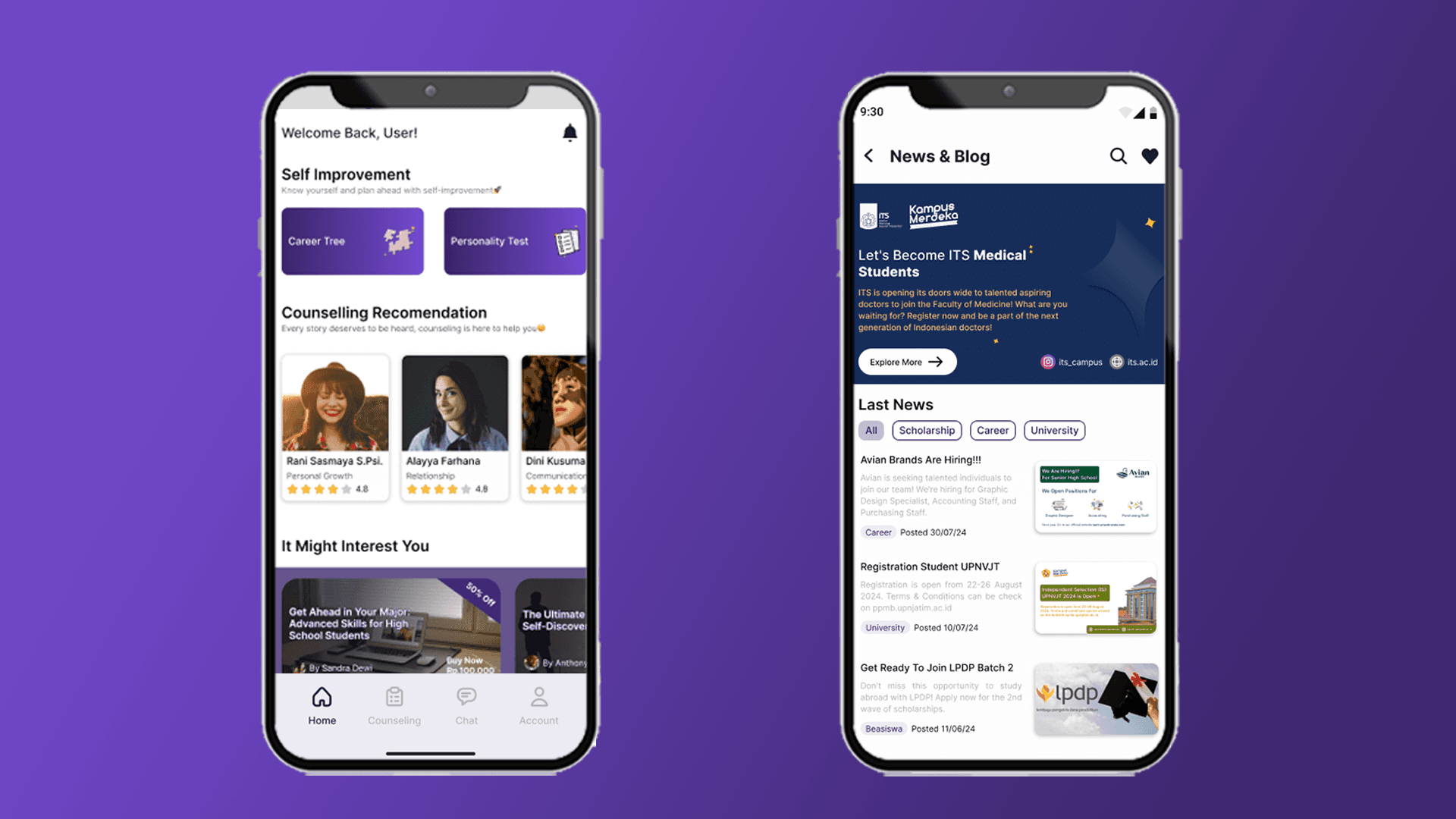The image size is (1456, 819).
Task: Tap the Career Tree icon
Action: pos(353,240)
